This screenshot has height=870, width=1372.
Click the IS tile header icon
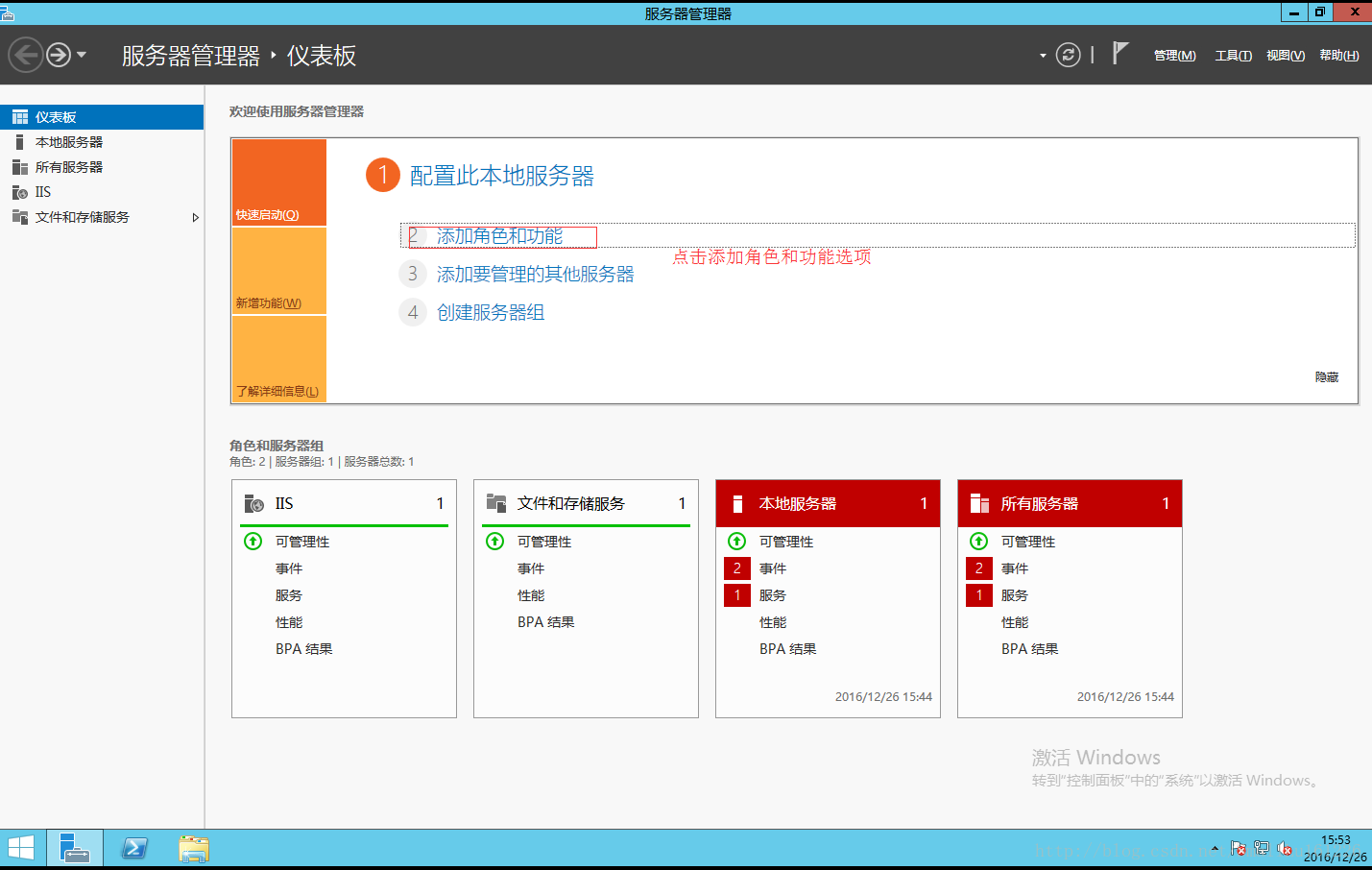[x=254, y=503]
